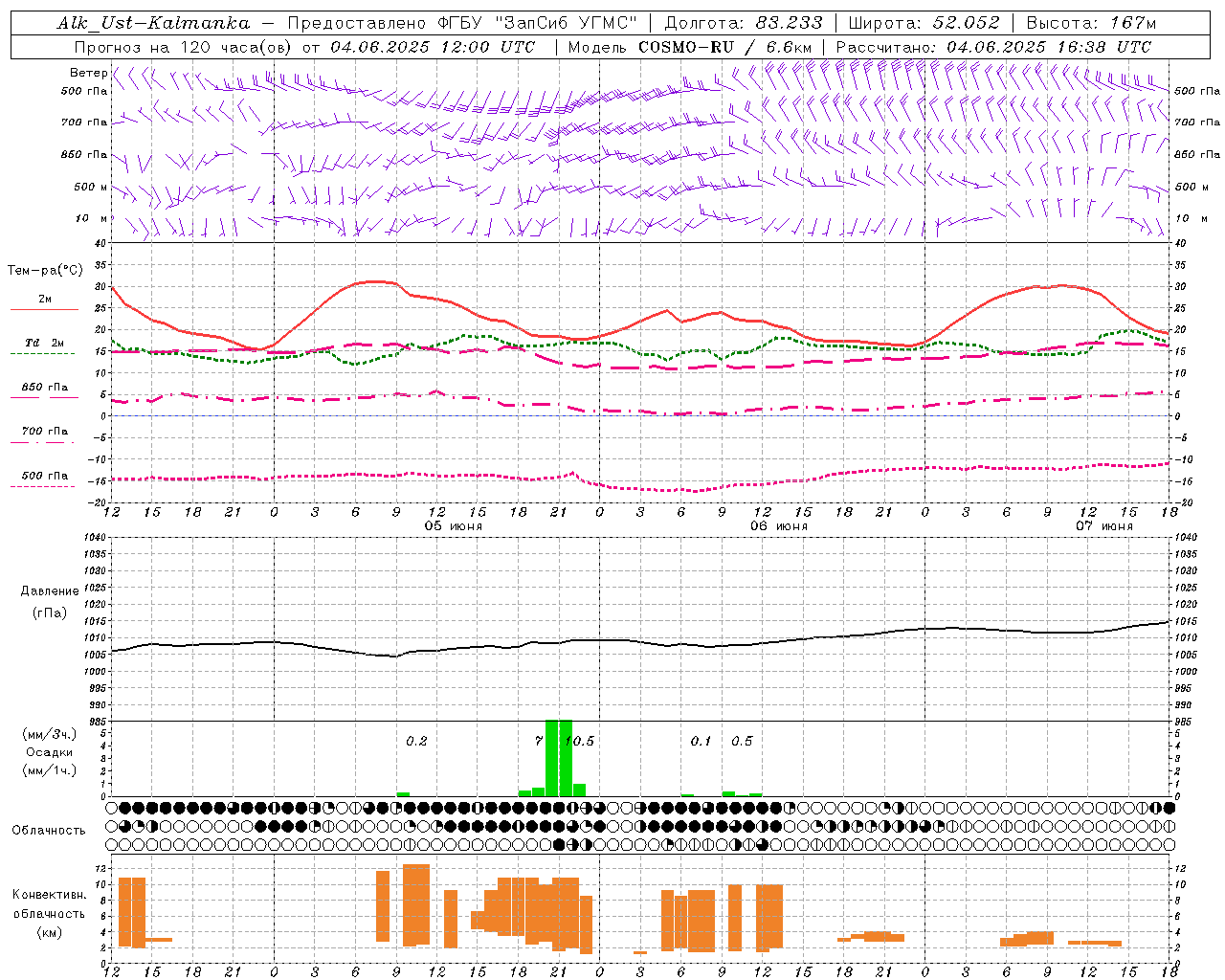
Task: Click the Широта: 52.052 latitude value
Action: (924, 23)
